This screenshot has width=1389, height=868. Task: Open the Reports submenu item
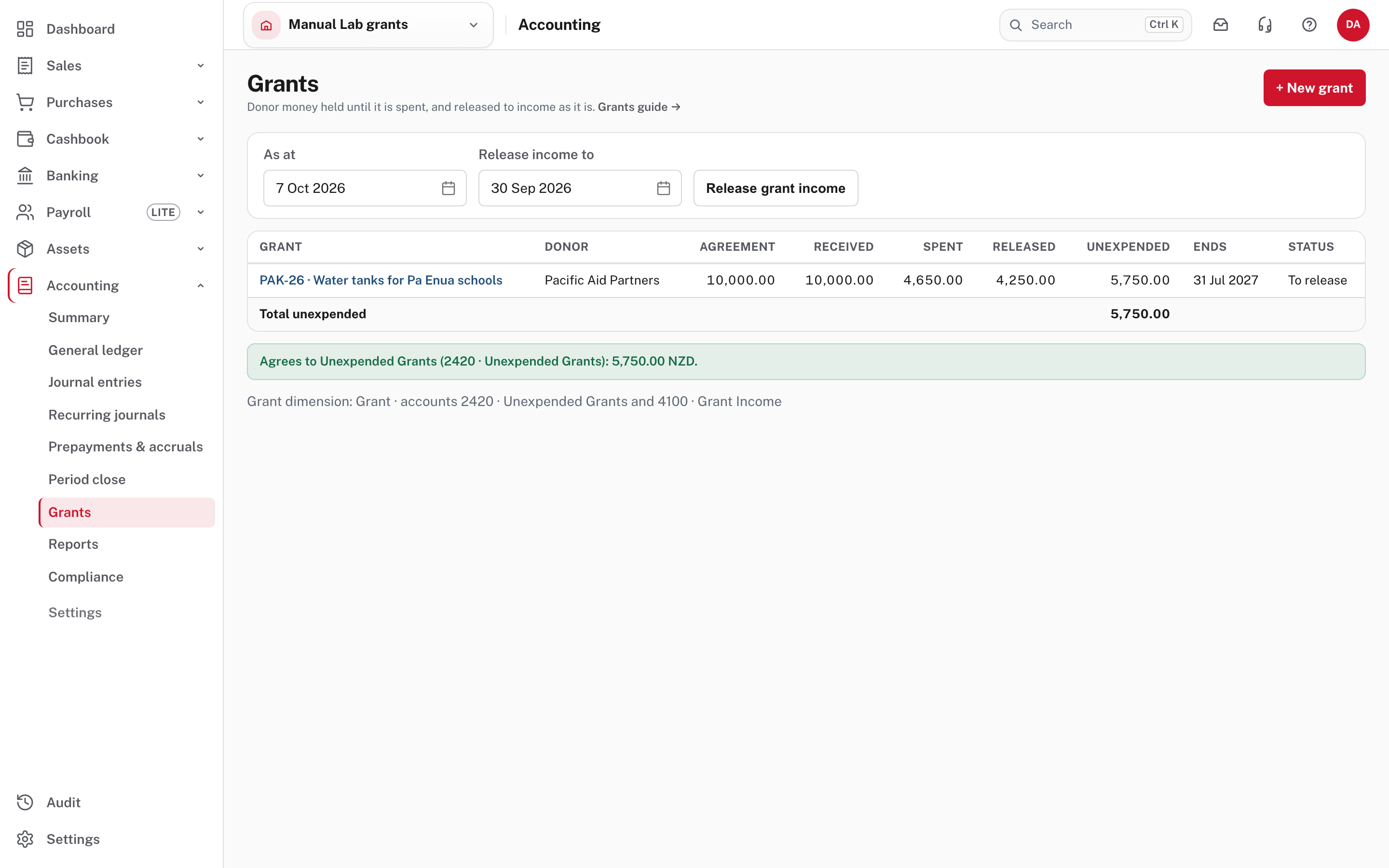click(x=73, y=544)
